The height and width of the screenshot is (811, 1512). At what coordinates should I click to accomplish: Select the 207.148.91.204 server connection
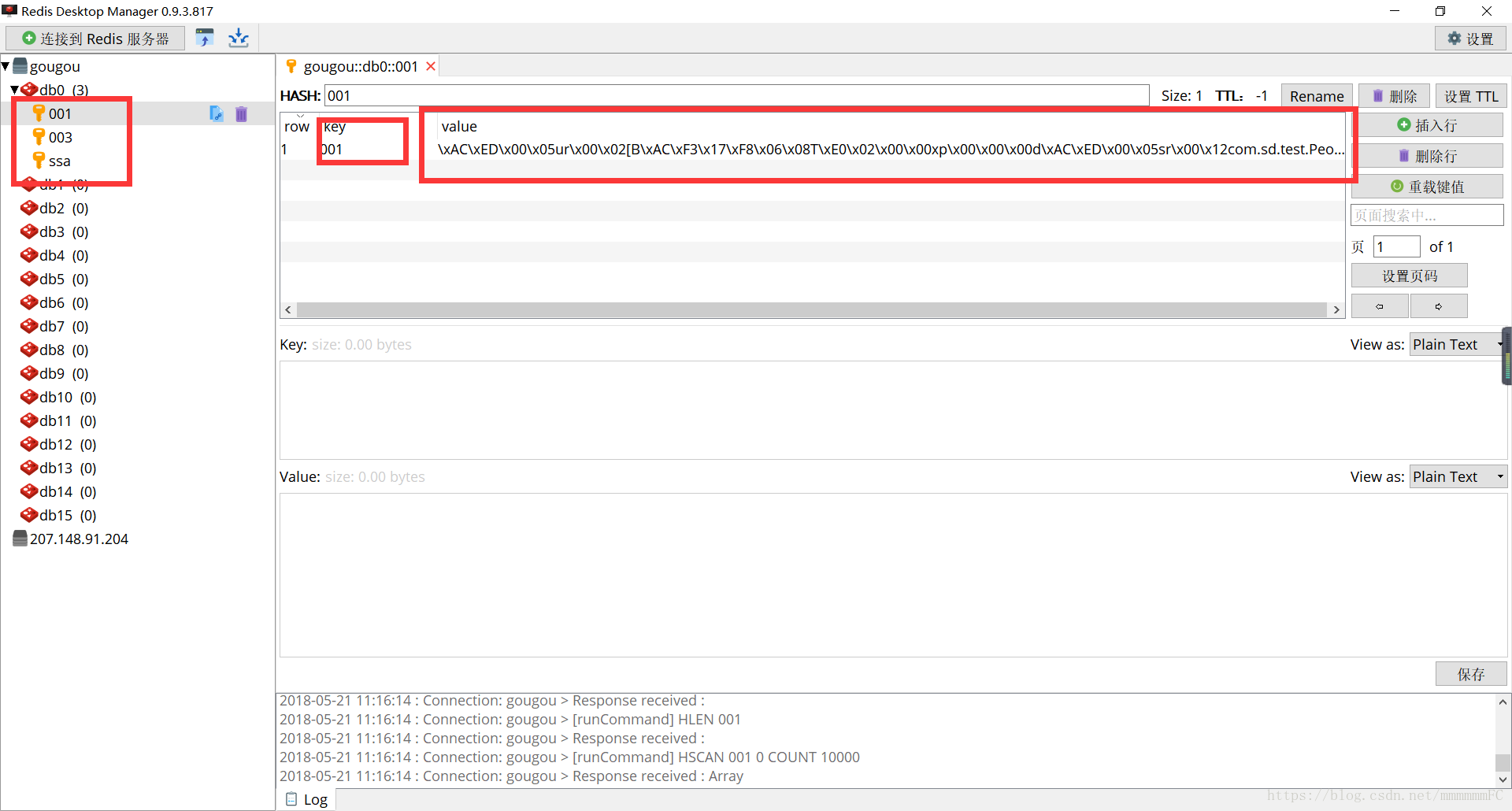click(71, 539)
